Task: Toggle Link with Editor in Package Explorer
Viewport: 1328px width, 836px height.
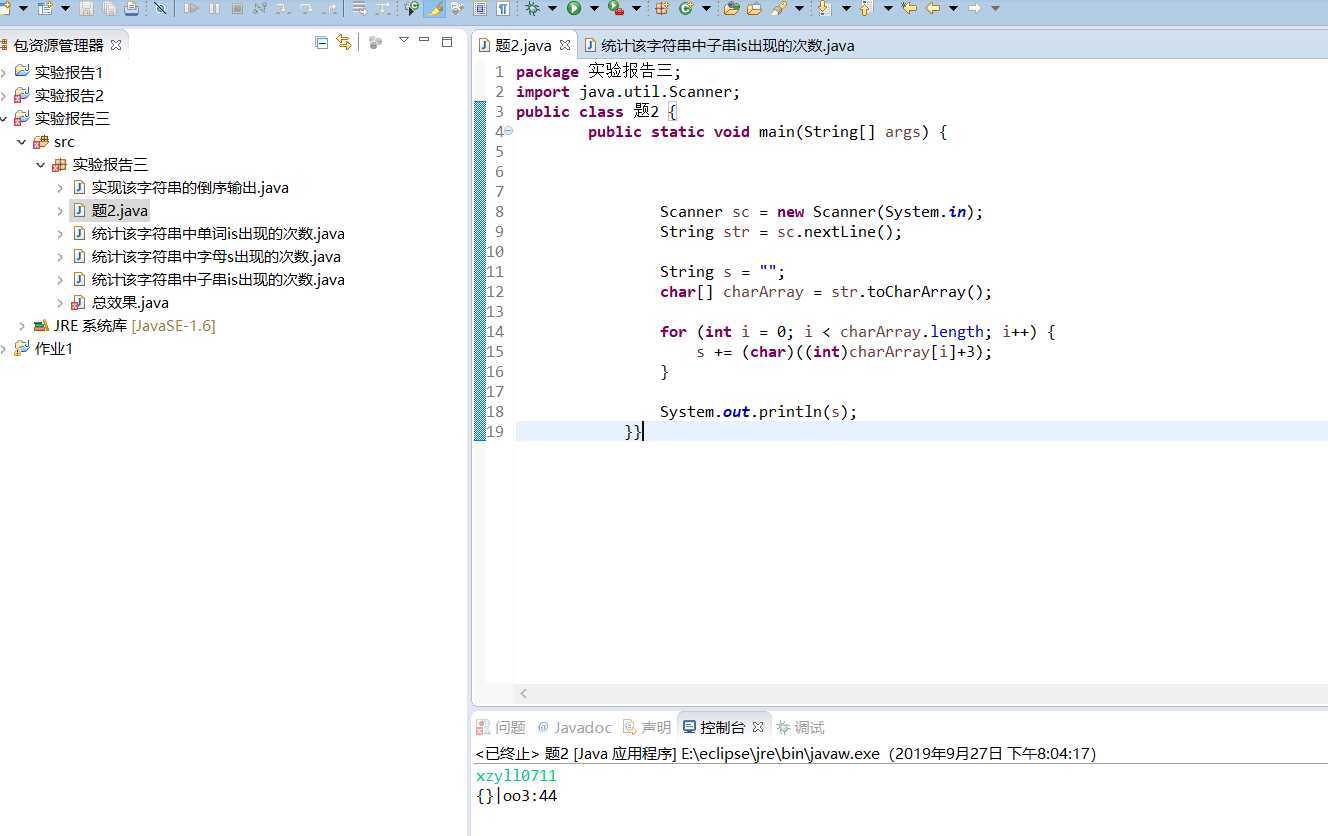Action: 344,42
